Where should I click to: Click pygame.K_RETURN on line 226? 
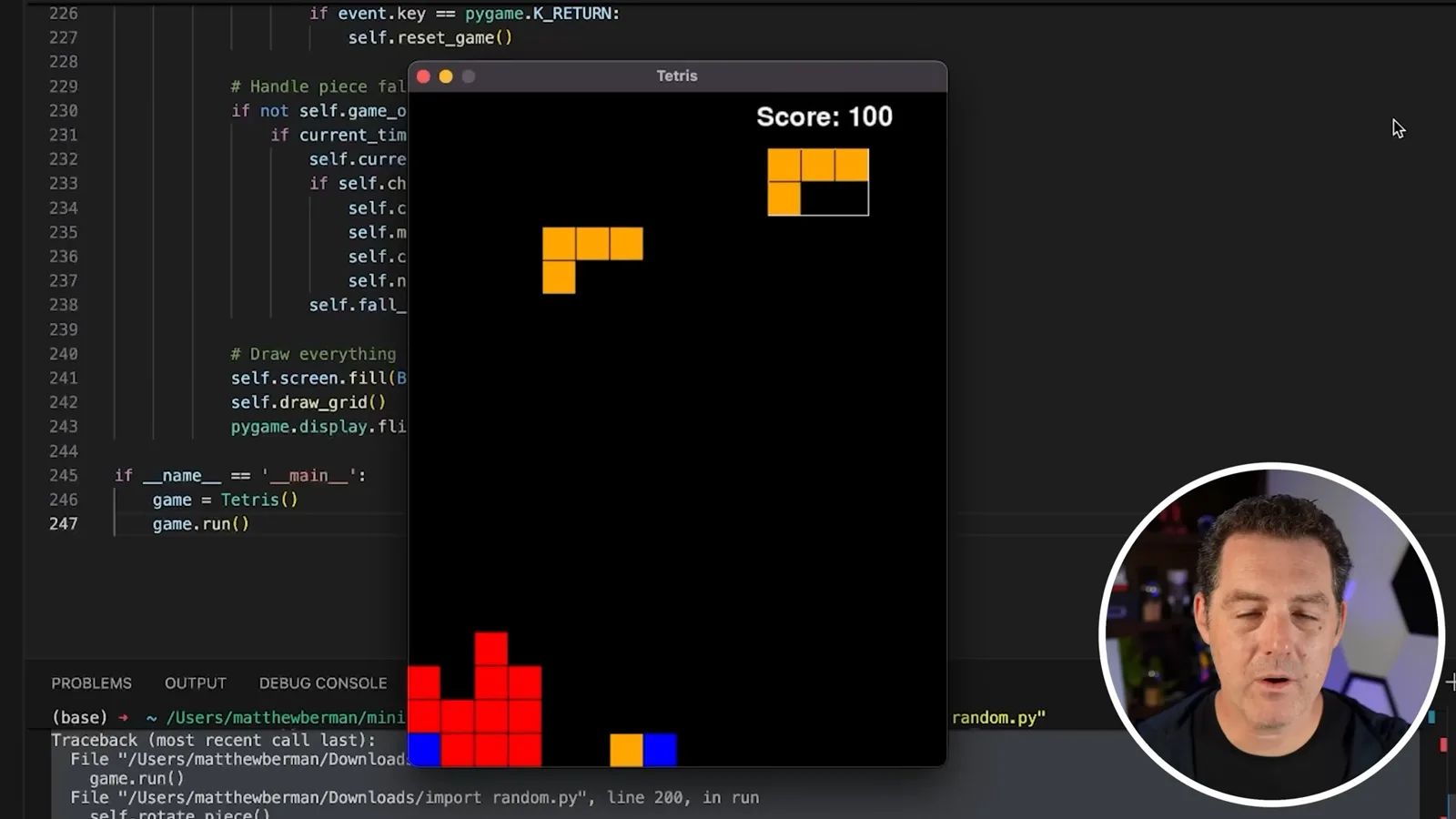pos(542,14)
